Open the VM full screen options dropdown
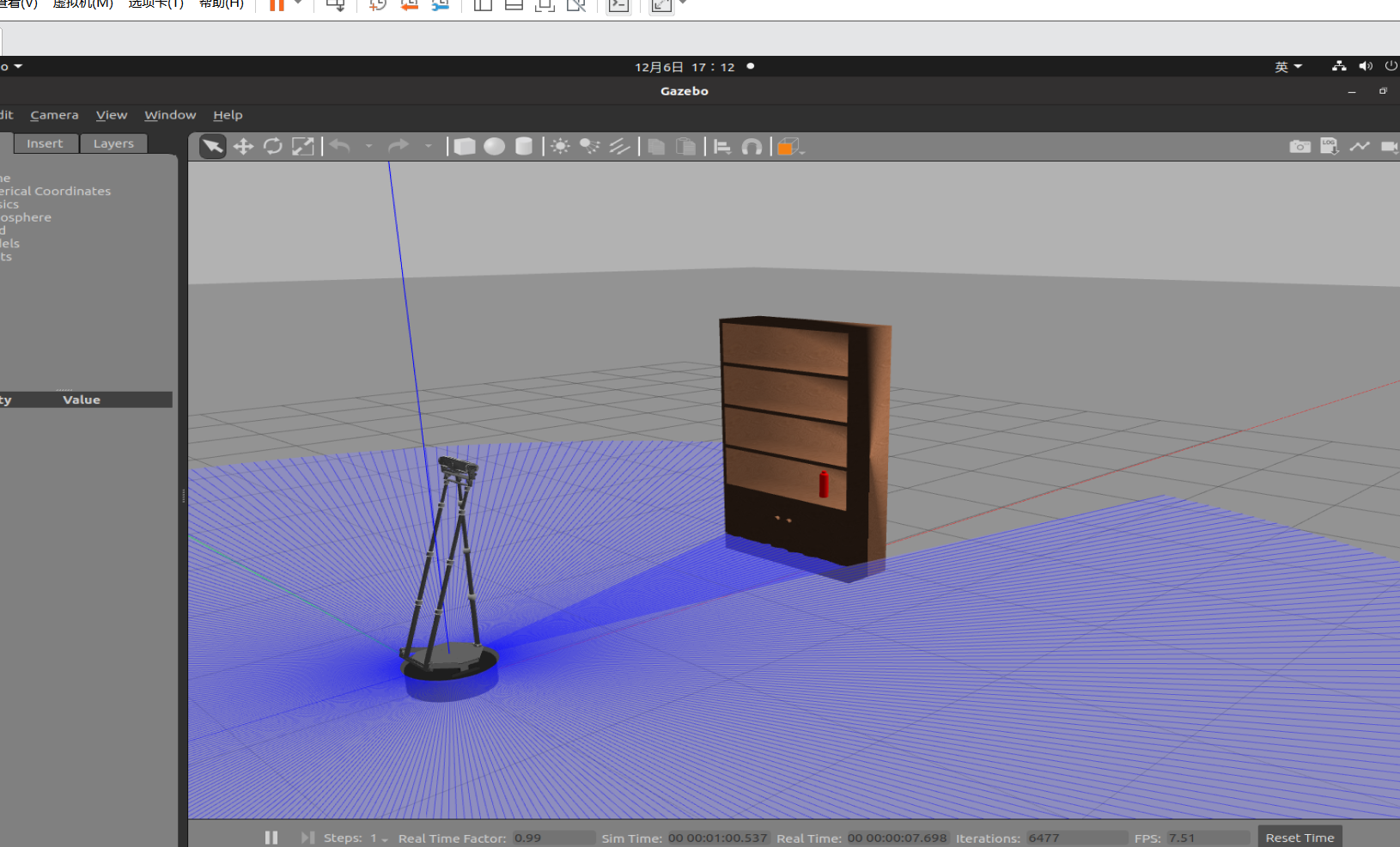This screenshot has height=847, width=1400. (684, 3)
